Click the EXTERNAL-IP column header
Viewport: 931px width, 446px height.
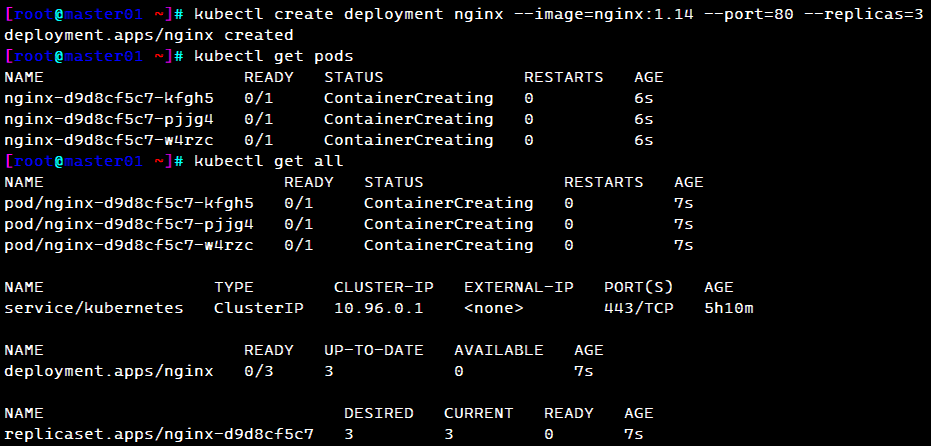point(518,287)
